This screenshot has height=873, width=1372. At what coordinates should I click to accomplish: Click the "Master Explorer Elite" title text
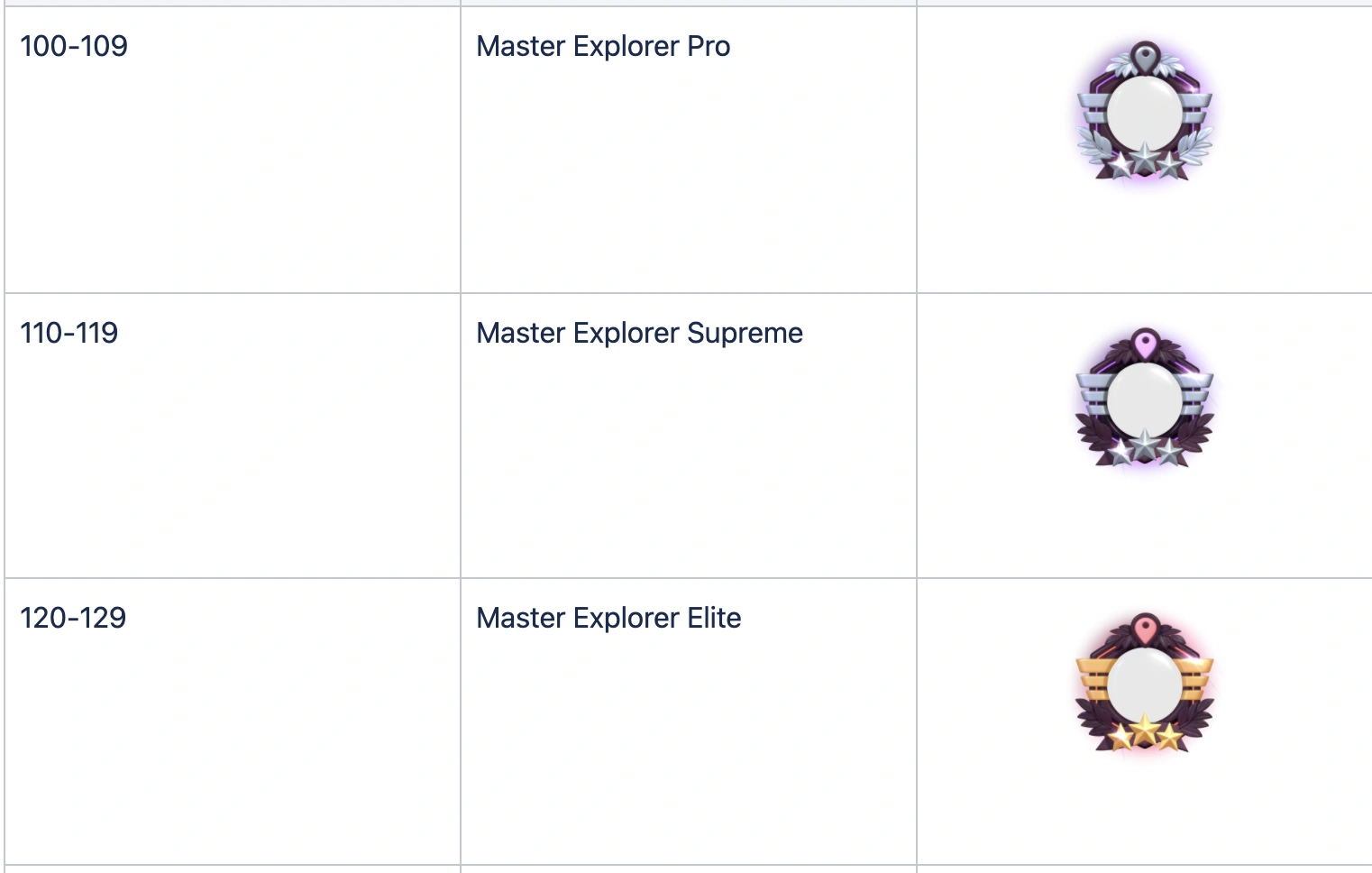(x=608, y=618)
